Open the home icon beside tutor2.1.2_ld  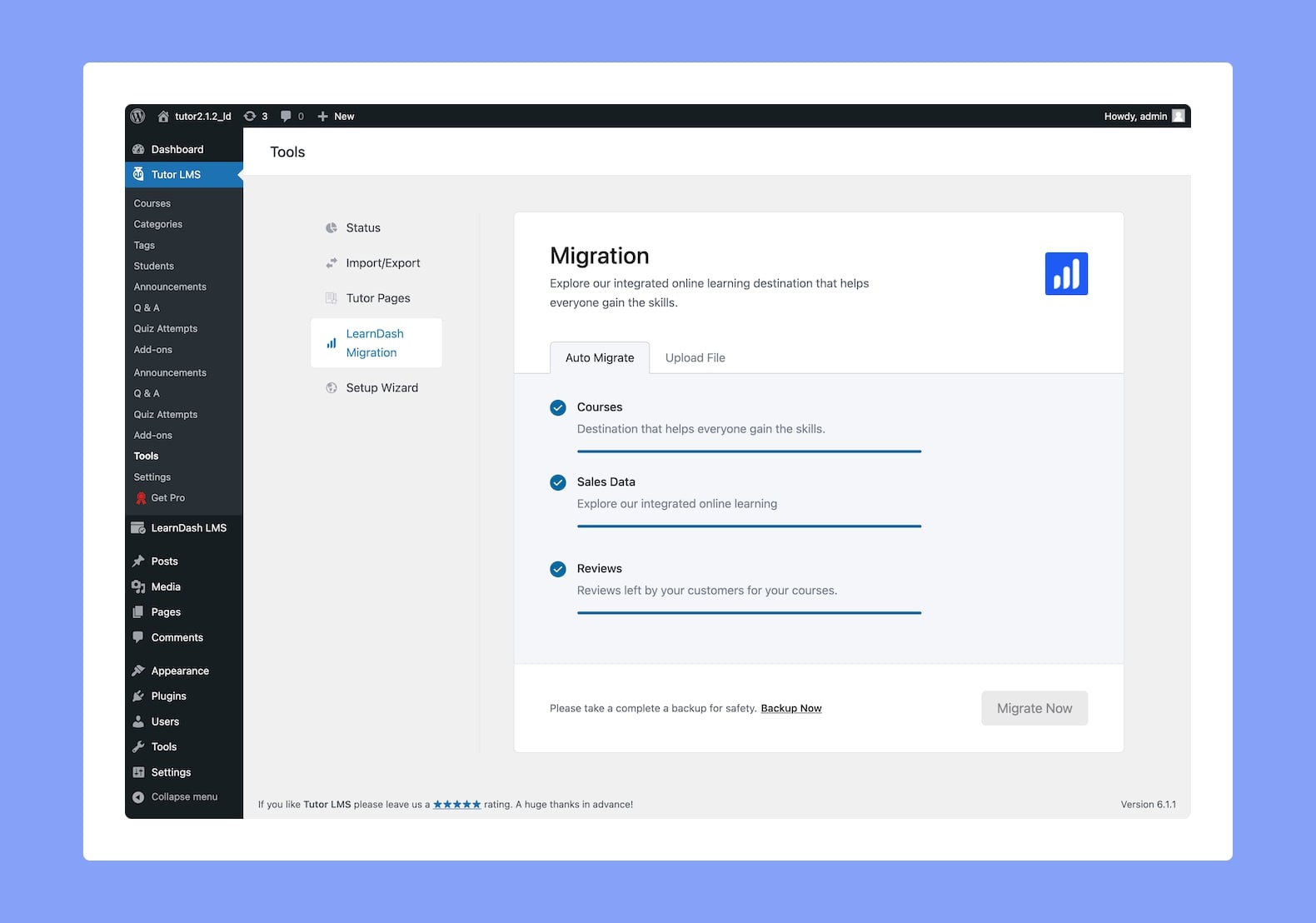(x=163, y=117)
